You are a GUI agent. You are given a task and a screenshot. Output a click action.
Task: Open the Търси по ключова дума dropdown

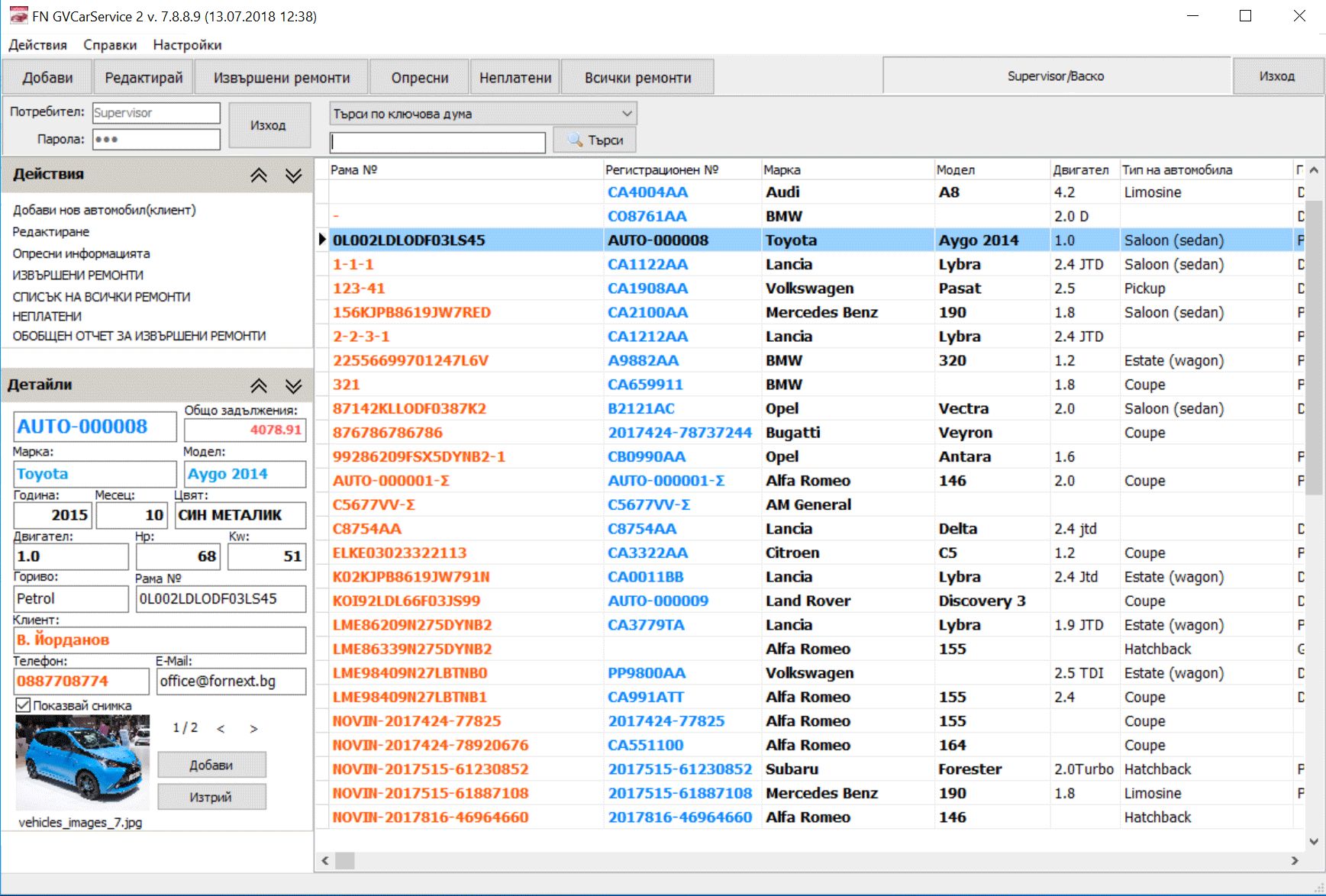click(x=483, y=114)
